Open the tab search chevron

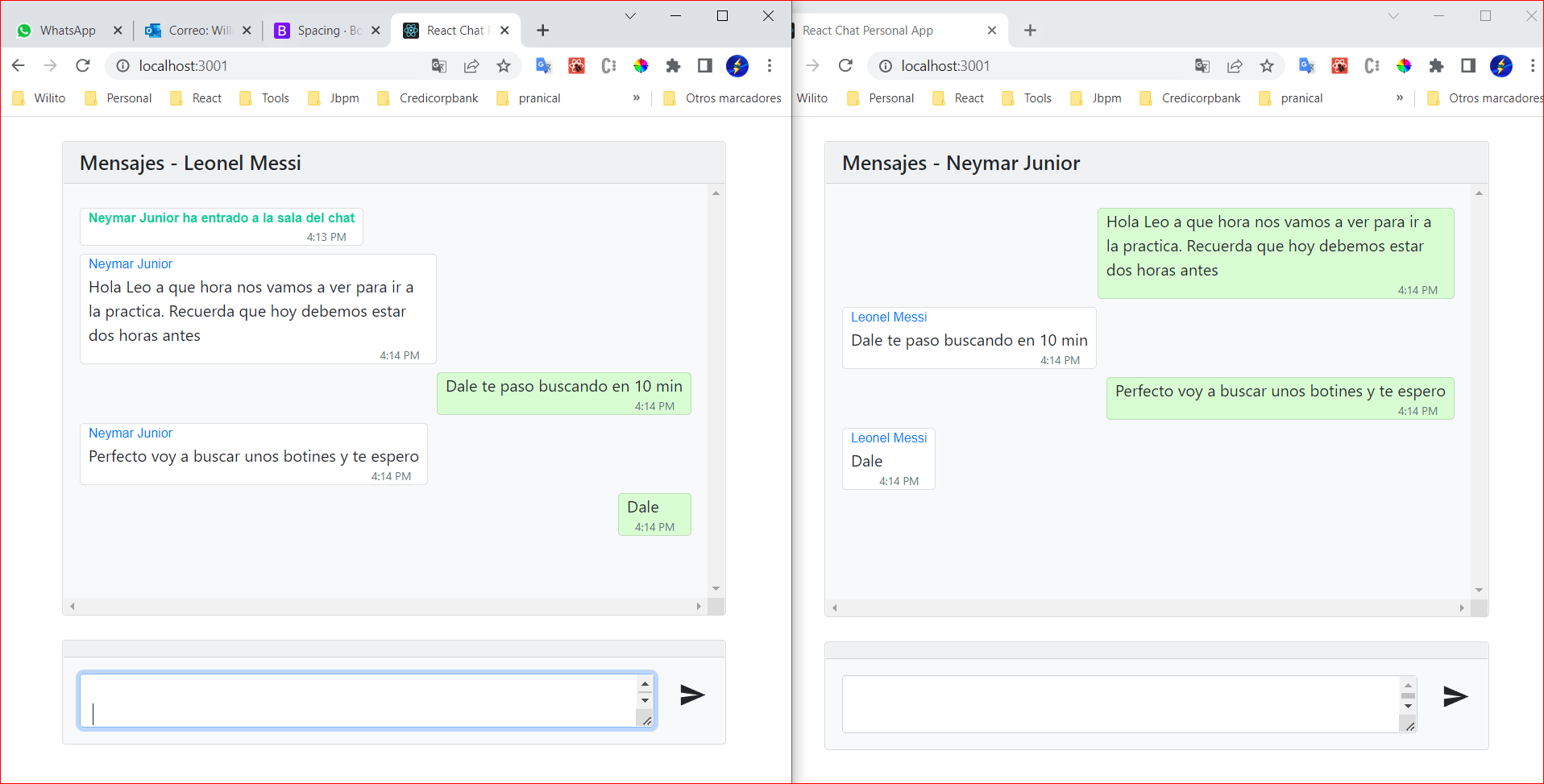[x=630, y=15]
